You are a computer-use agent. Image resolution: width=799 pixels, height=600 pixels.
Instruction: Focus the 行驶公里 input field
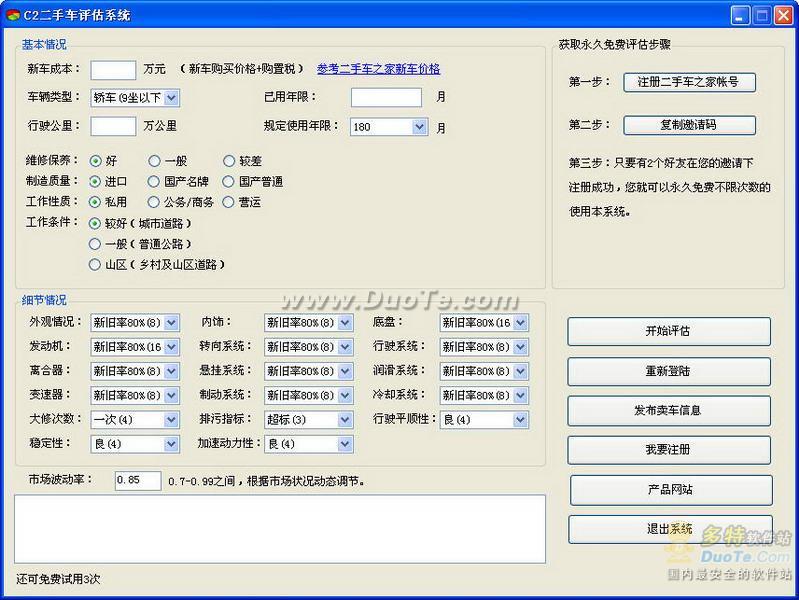click(113, 126)
